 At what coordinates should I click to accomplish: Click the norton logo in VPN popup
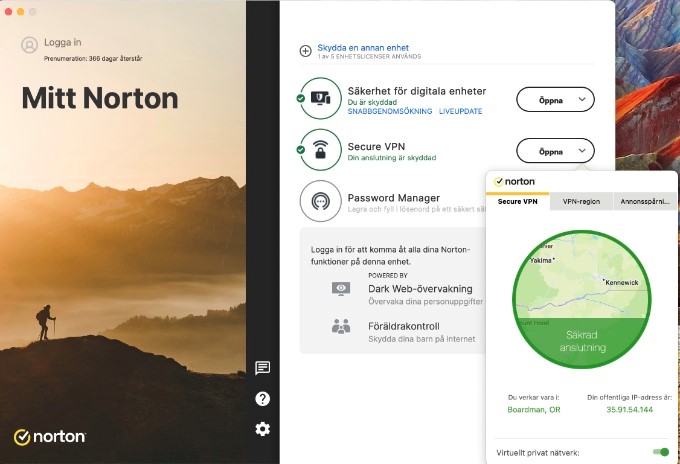515,182
